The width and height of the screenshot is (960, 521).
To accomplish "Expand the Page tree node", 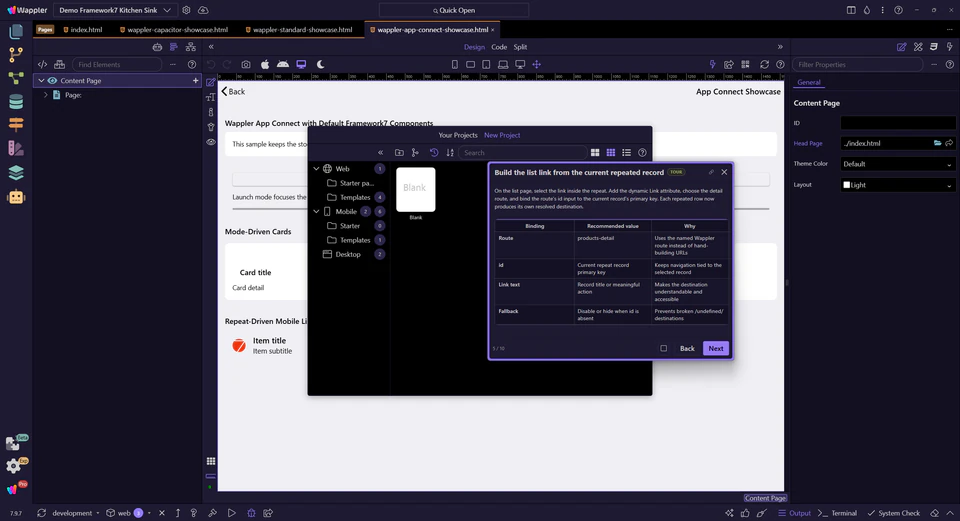I will click(x=45, y=95).
